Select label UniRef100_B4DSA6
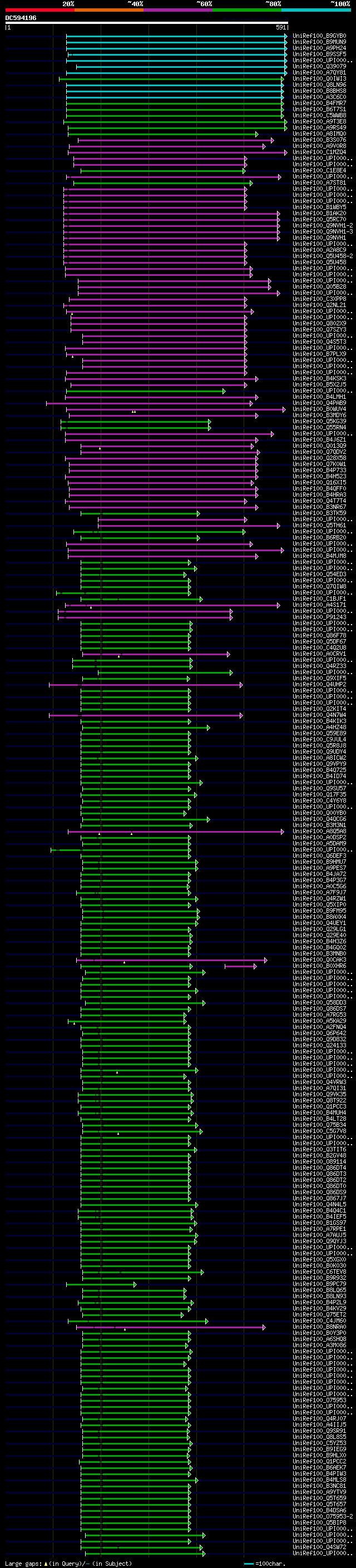Screen dimensions: 356x1568 pyautogui.click(x=319, y=1510)
